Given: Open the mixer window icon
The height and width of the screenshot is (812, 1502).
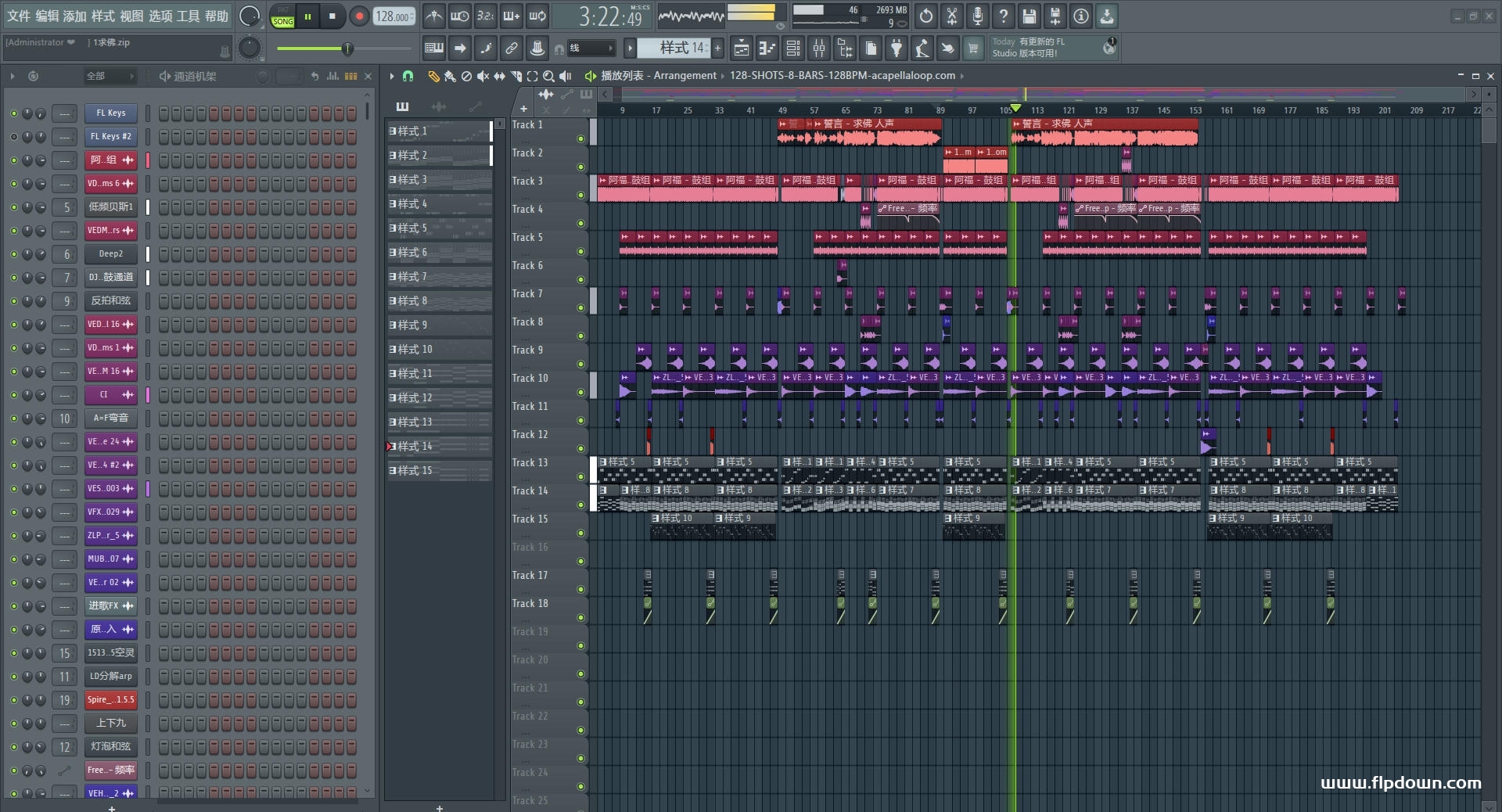Looking at the screenshot, I should point(819,49).
